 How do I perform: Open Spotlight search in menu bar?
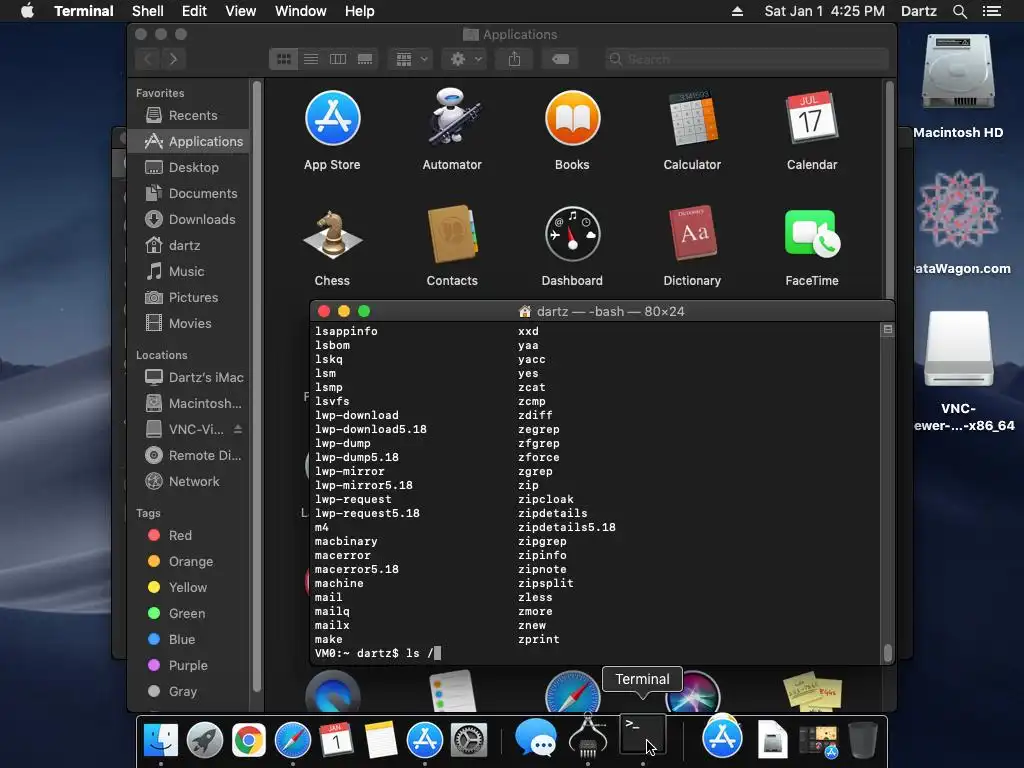coord(959,11)
